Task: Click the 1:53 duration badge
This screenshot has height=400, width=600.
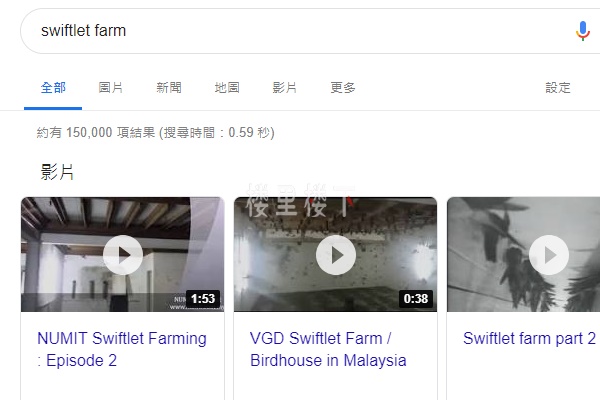Action: click(203, 299)
